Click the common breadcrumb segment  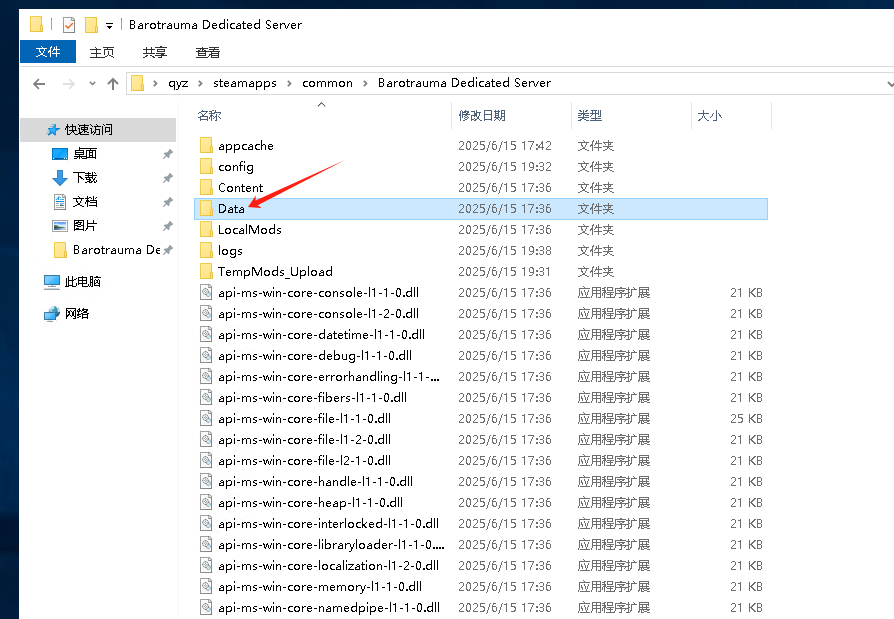pyautogui.click(x=327, y=83)
